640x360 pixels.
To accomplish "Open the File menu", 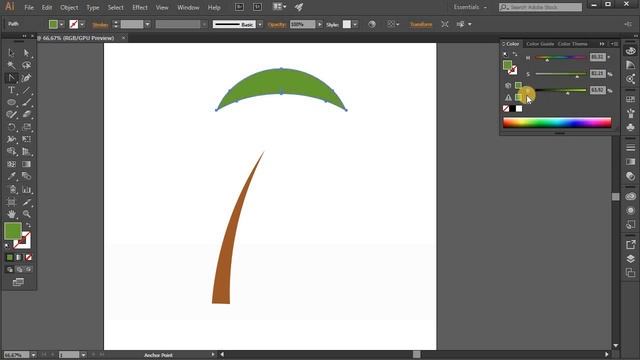I will pyautogui.click(x=29, y=7).
